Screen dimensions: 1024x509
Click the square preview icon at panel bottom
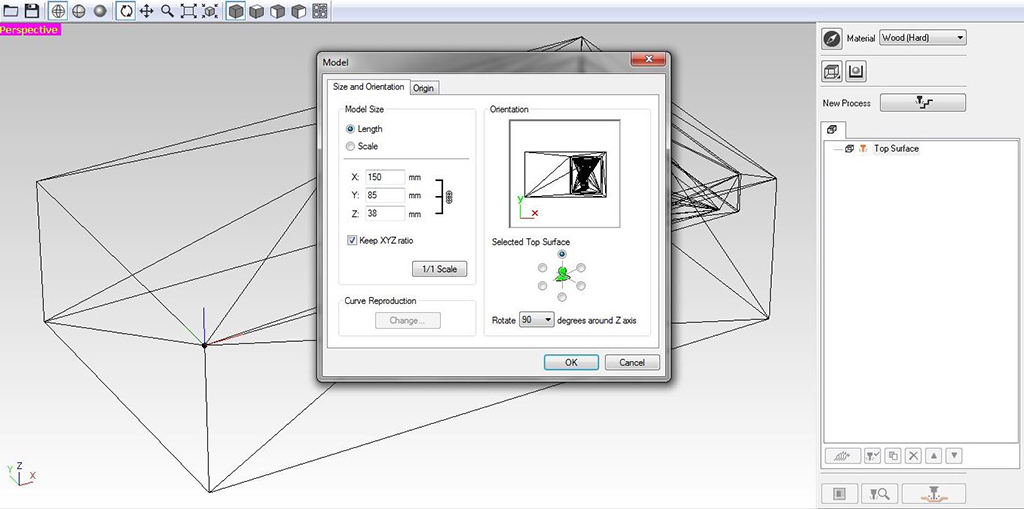pyautogui.click(x=840, y=493)
